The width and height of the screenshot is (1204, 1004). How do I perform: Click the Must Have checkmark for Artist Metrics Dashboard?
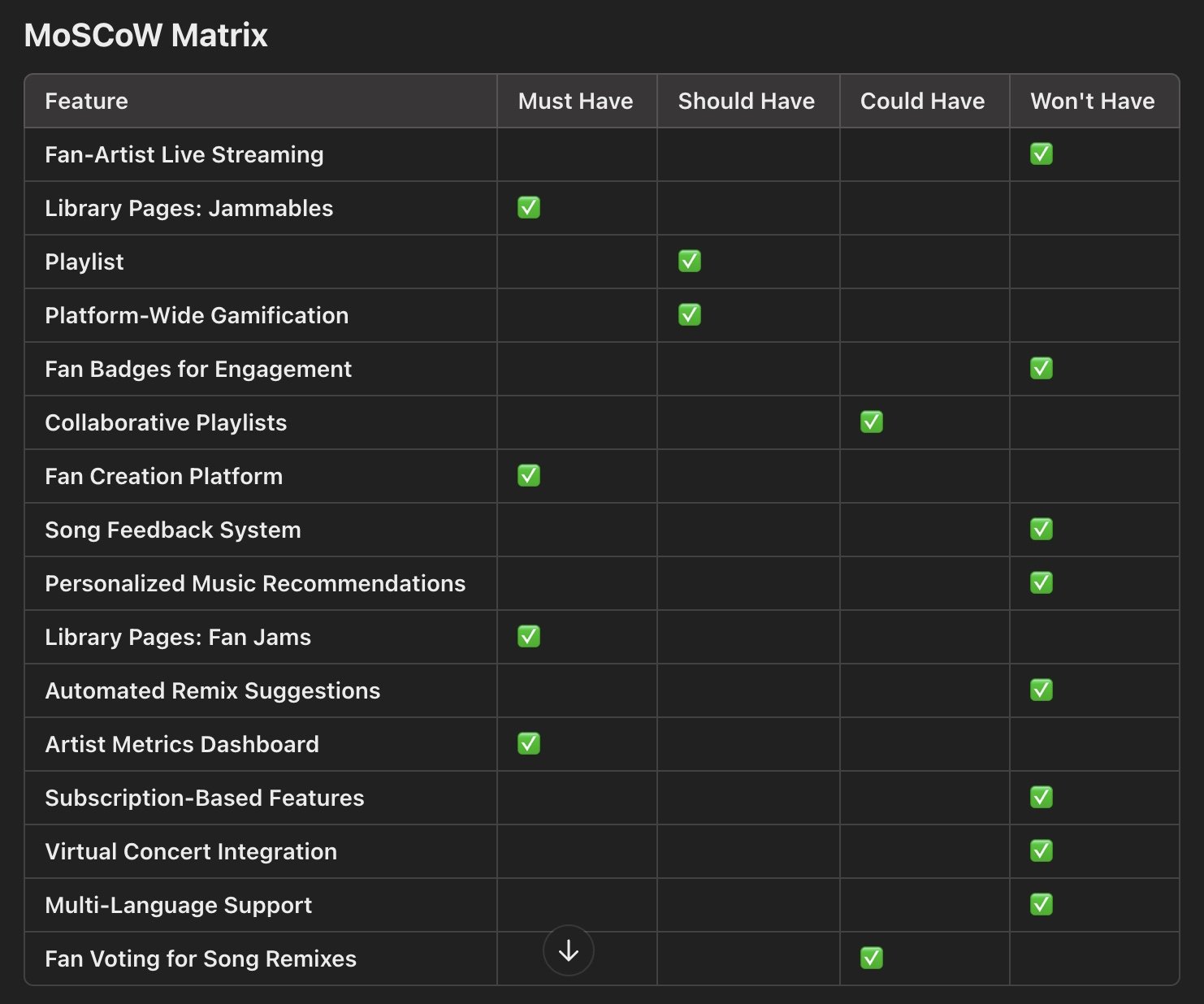pos(529,743)
